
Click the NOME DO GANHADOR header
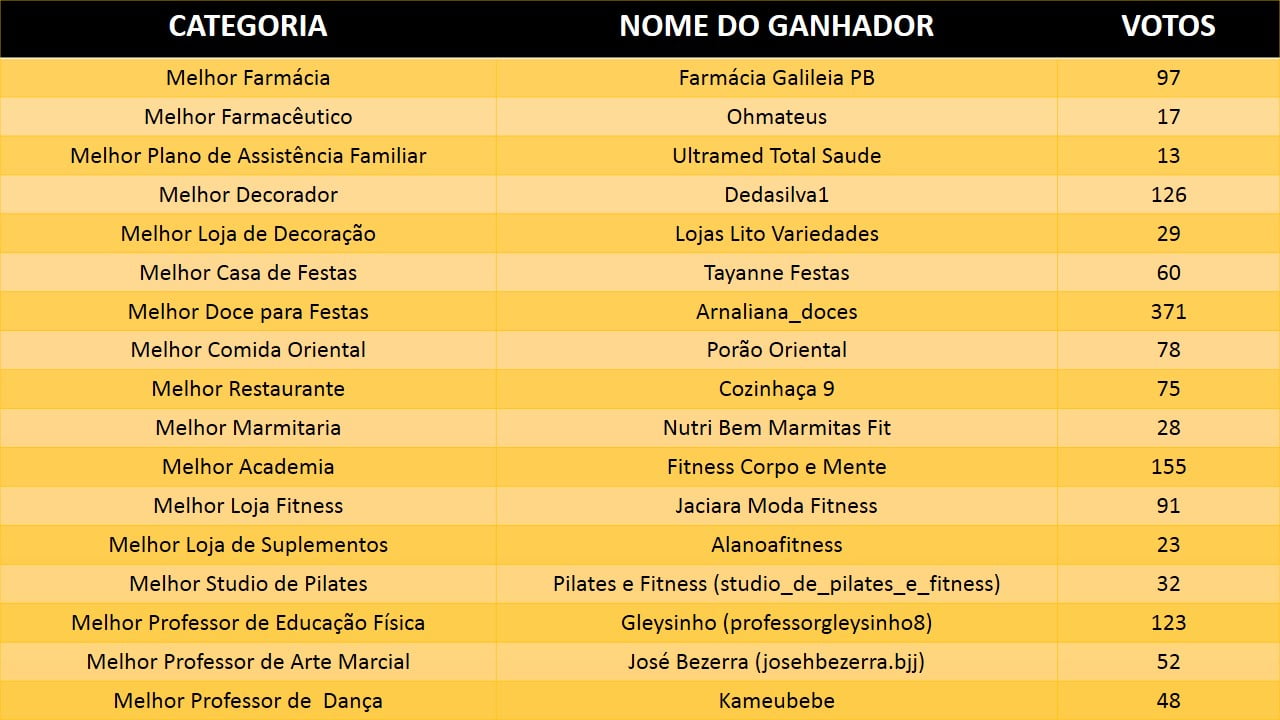(776, 27)
